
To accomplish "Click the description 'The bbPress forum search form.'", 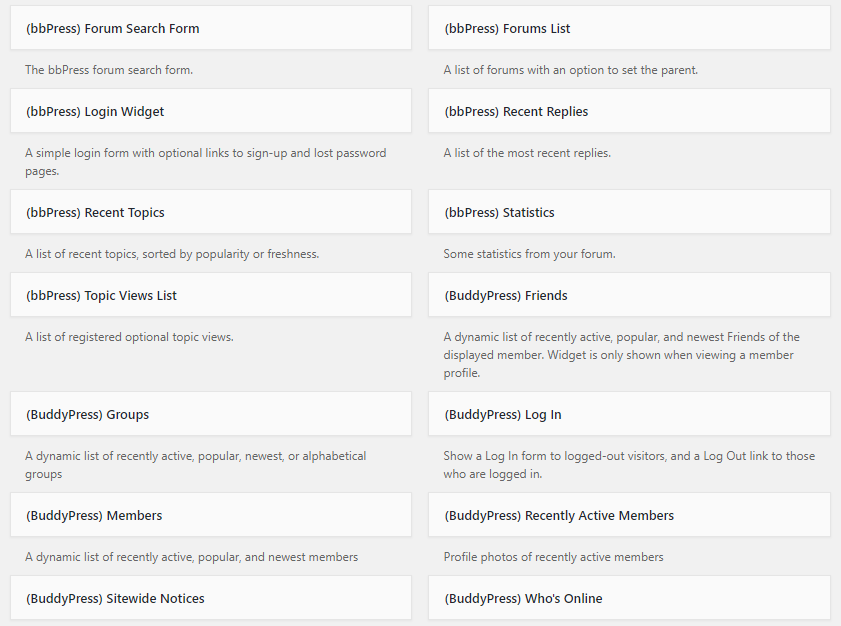I will pos(109,70).
